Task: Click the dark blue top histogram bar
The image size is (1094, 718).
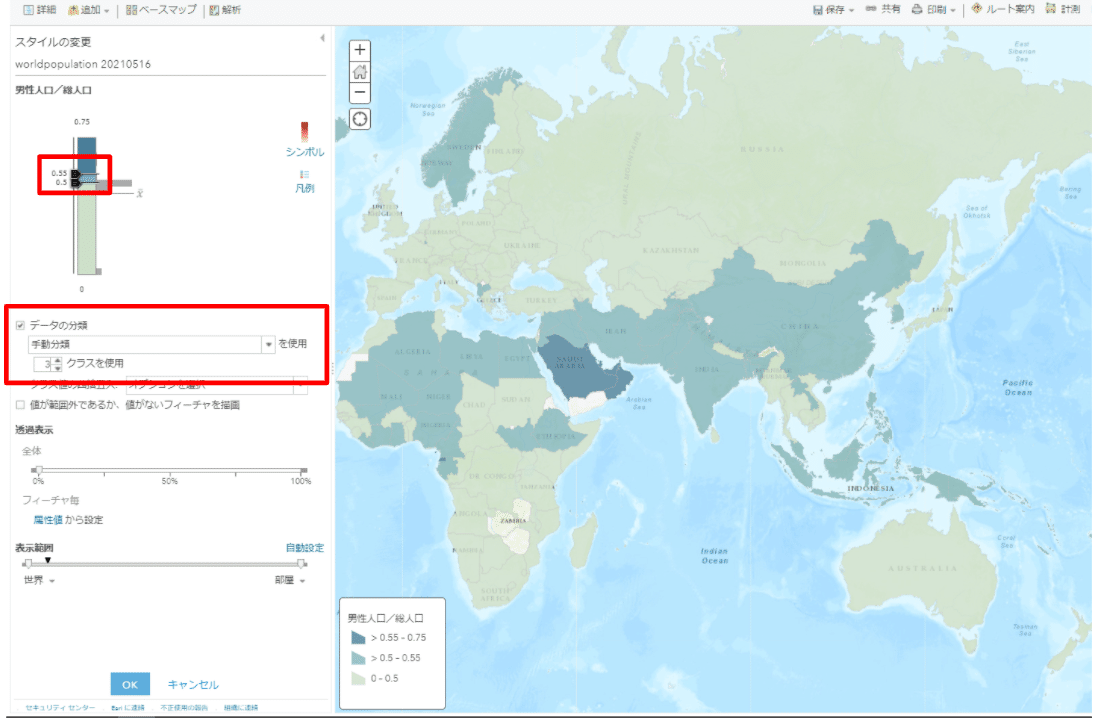Action: (x=87, y=155)
